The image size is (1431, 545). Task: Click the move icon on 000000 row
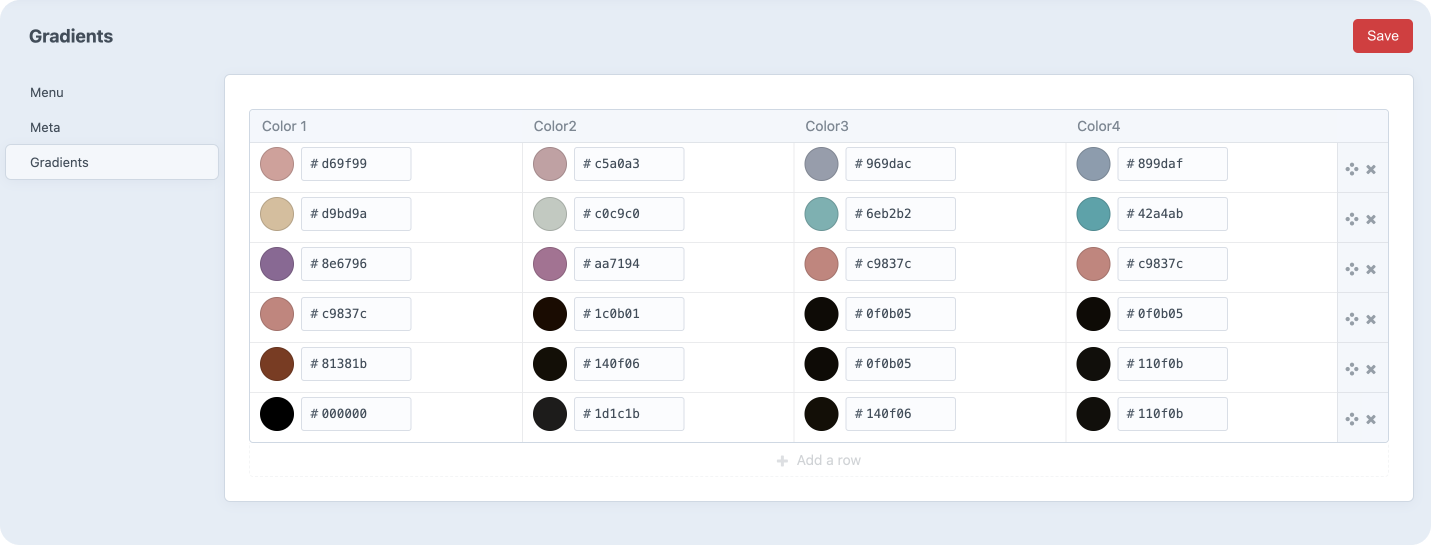1352,419
